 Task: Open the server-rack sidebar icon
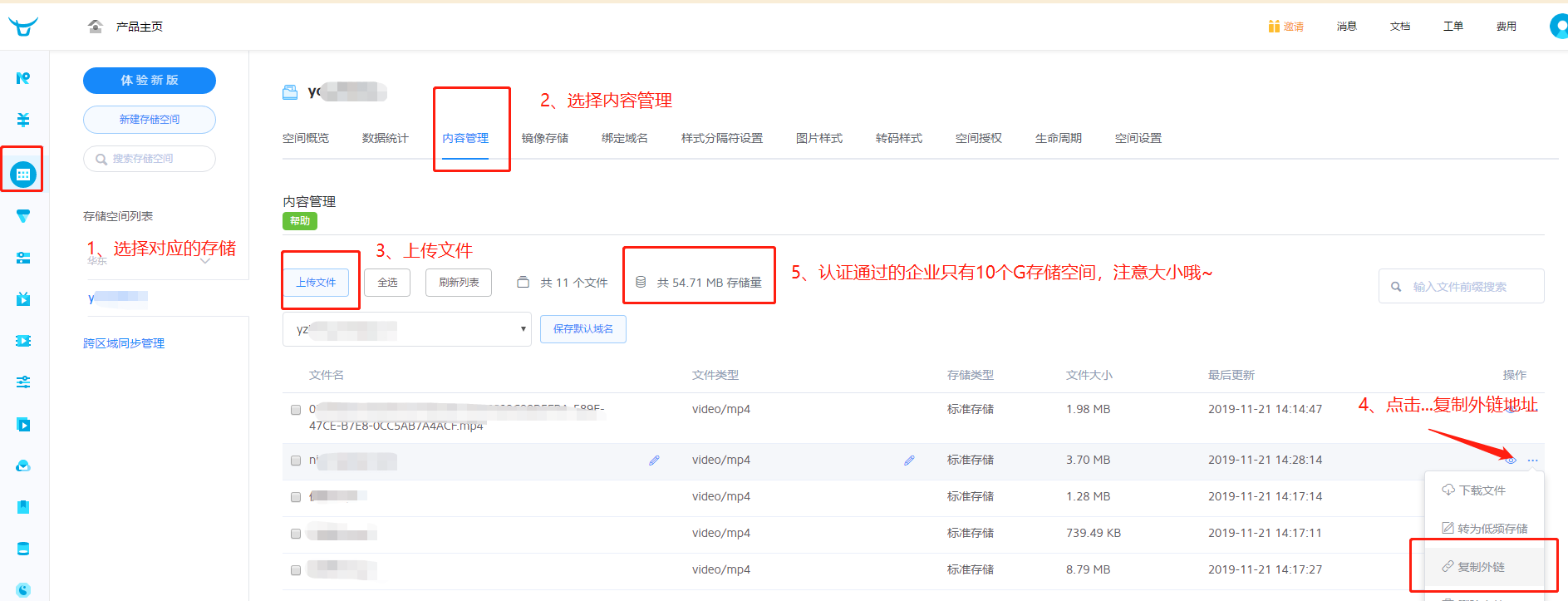23,258
